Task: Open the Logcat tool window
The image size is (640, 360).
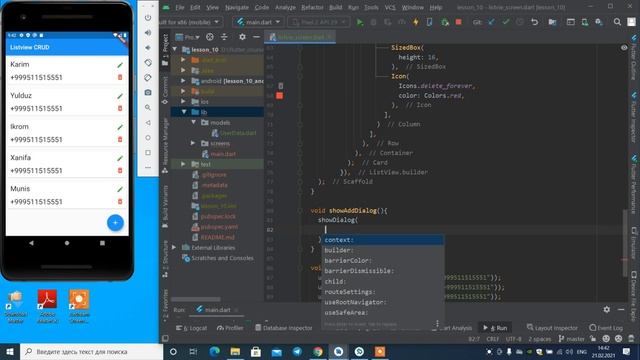Action: [191, 328]
